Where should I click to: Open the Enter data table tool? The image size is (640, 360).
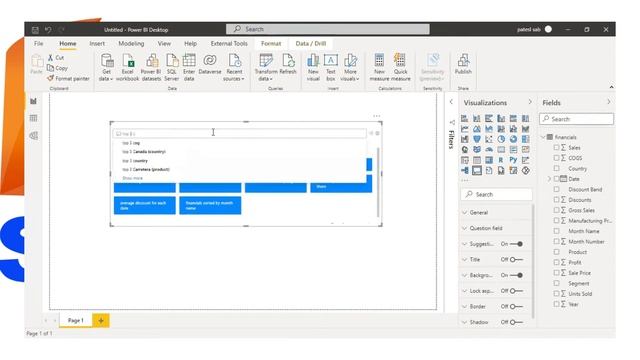point(189,67)
